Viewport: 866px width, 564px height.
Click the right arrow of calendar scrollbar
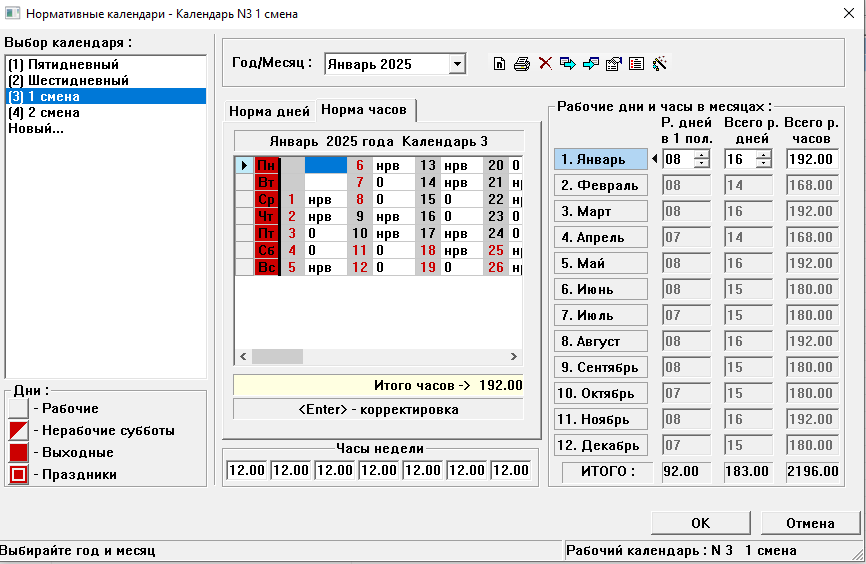tap(514, 356)
